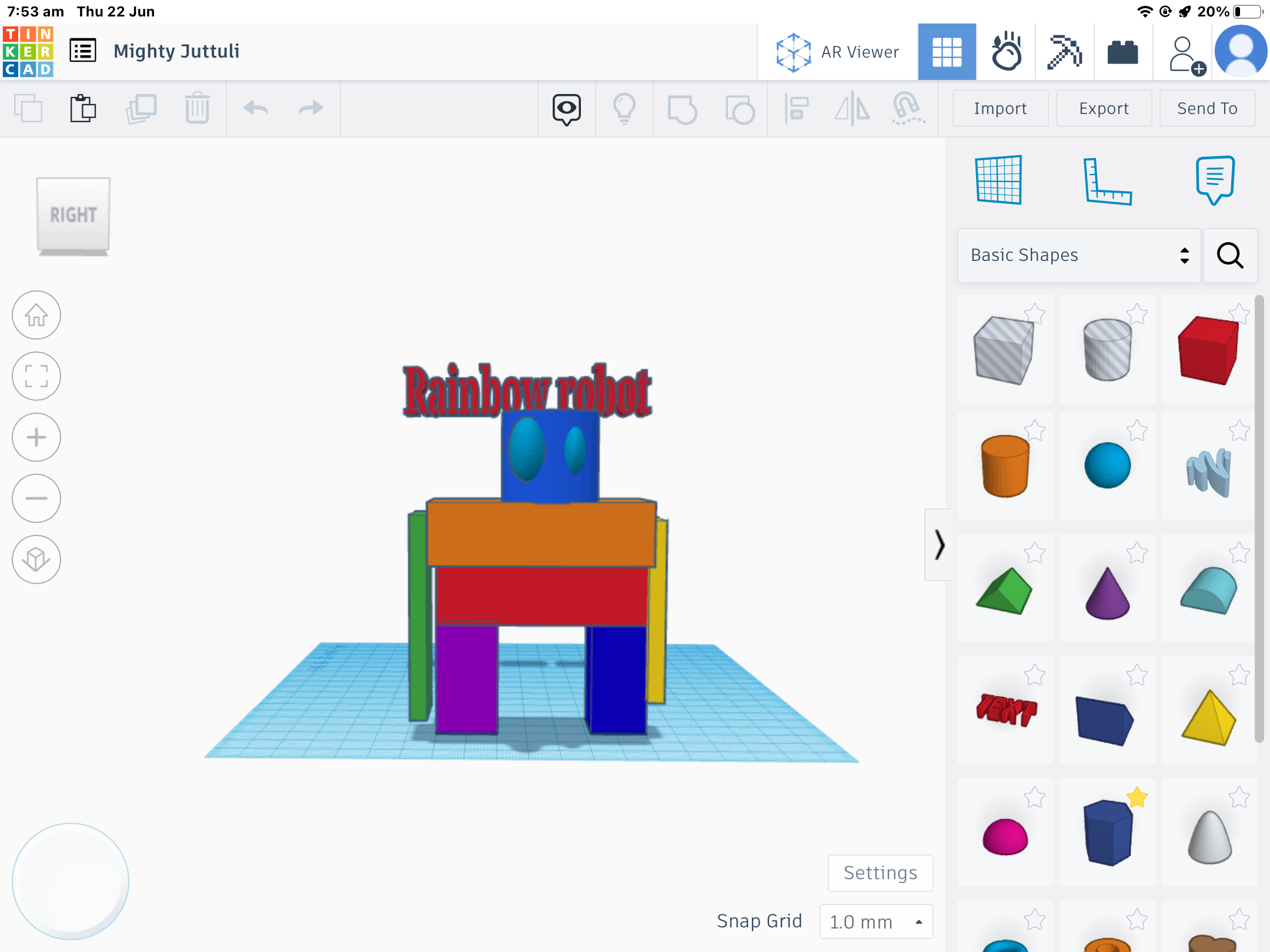Unfavorite the starred polygon shape
This screenshot has height=952, width=1270.
click(1137, 797)
